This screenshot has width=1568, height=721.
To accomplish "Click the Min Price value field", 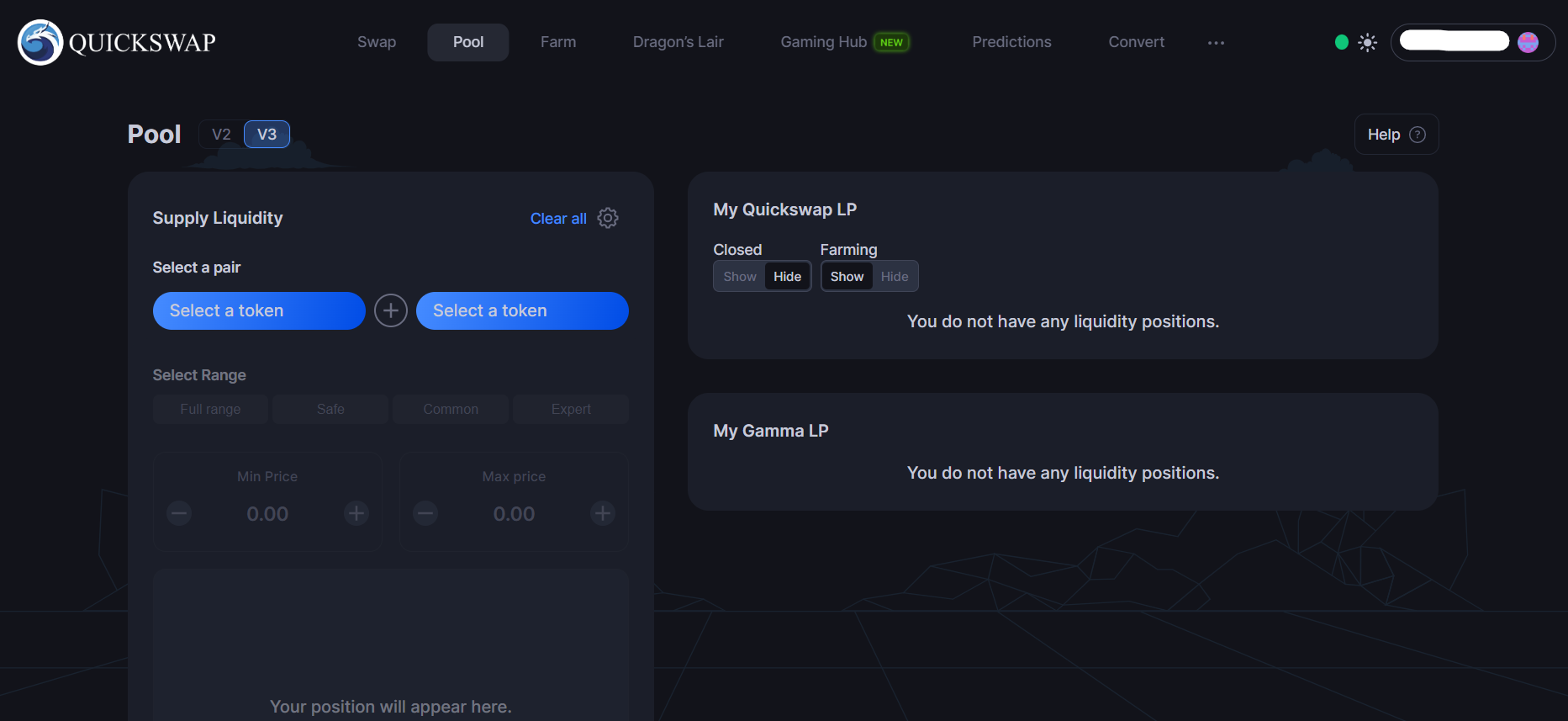I will (x=267, y=514).
